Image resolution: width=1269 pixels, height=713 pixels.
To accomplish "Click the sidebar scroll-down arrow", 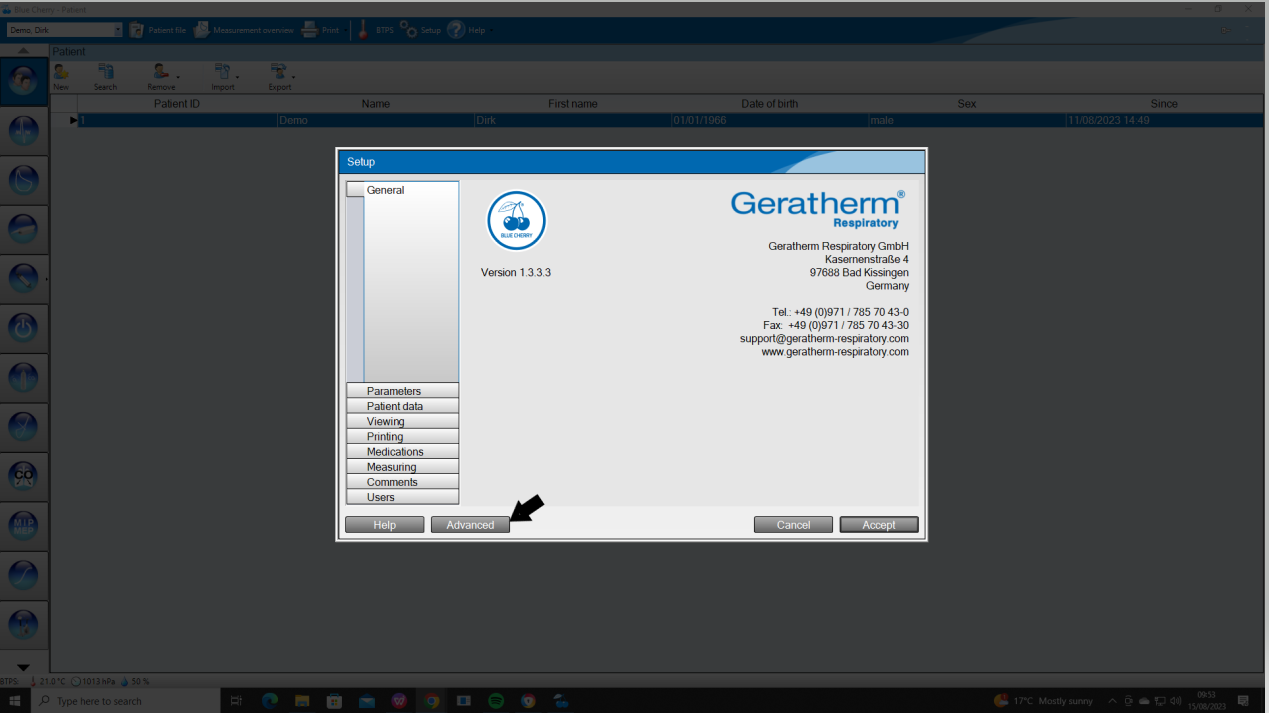I will point(24,667).
